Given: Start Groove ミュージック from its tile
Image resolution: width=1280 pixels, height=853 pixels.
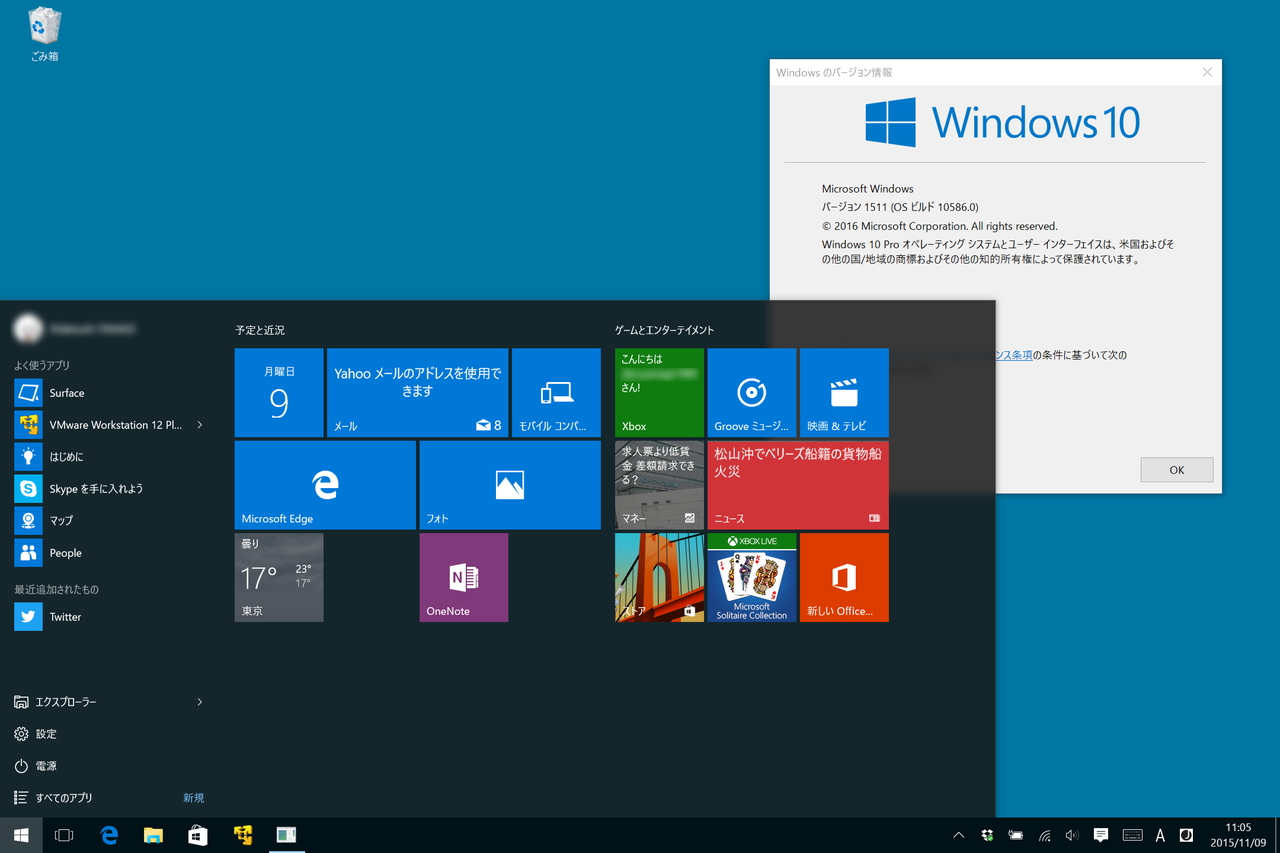Looking at the screenshot, I should point(751,392).
